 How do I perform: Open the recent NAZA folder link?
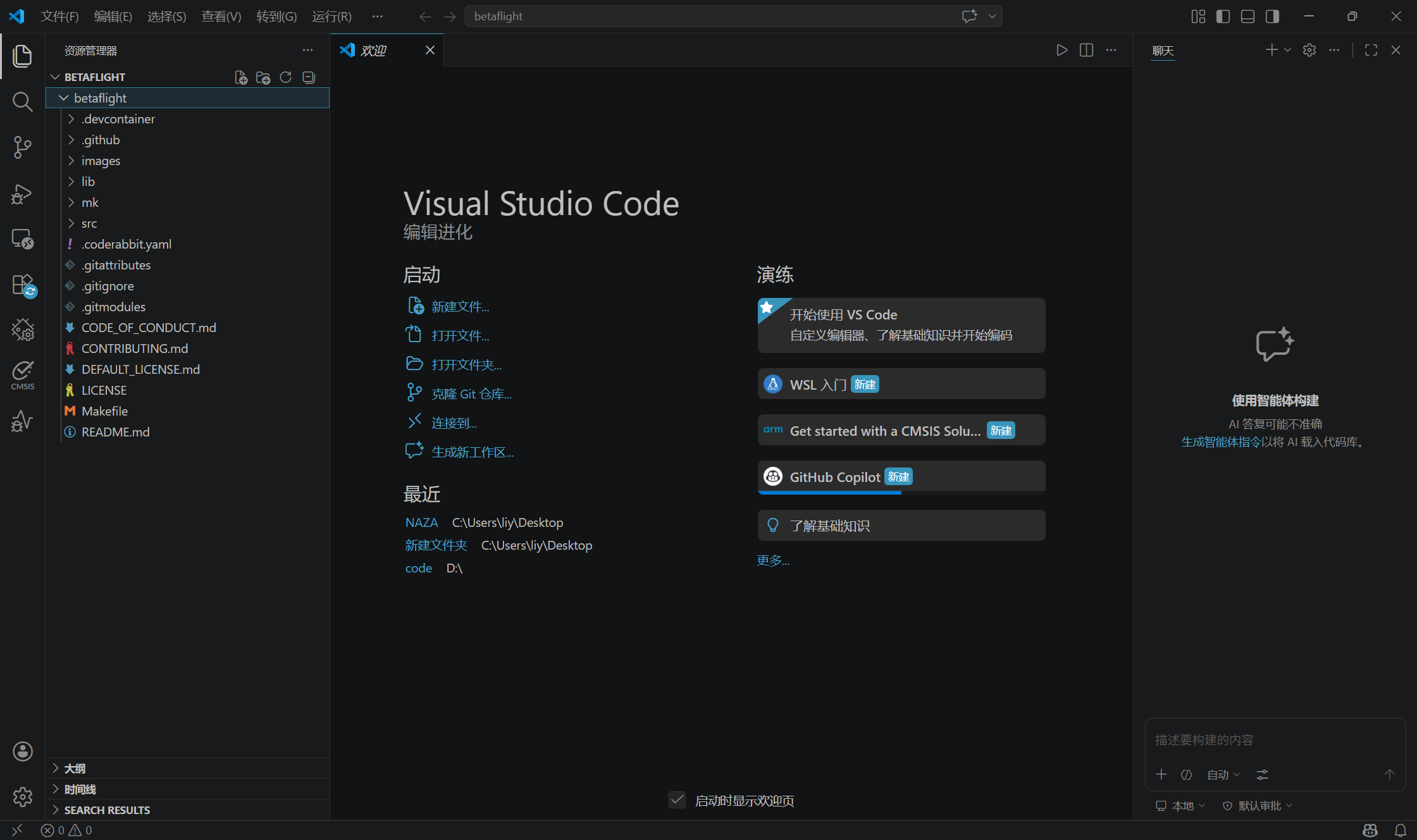click(421, 522)
